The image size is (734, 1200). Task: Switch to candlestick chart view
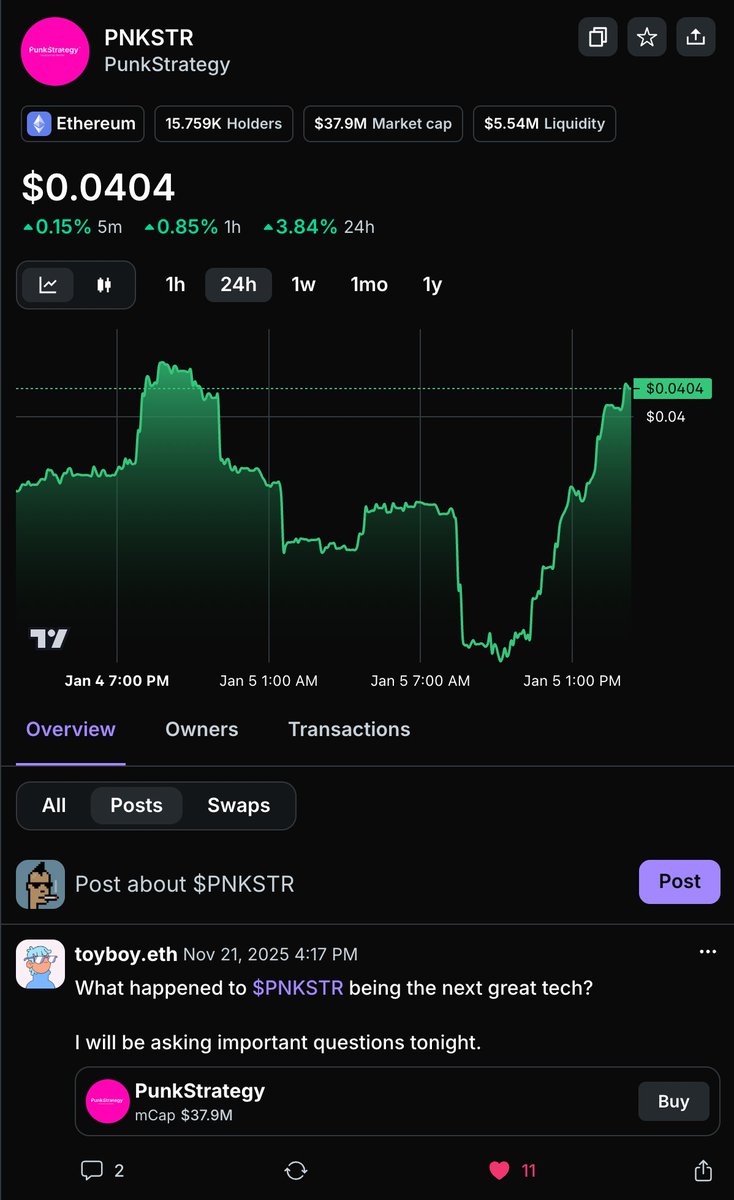pyautogui.click(x=104, y=285)
